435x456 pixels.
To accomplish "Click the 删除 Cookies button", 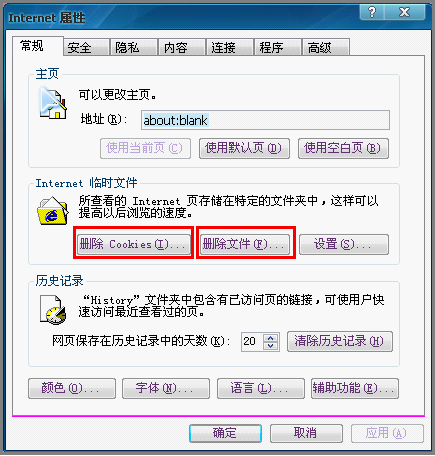I will pos(133,244).
